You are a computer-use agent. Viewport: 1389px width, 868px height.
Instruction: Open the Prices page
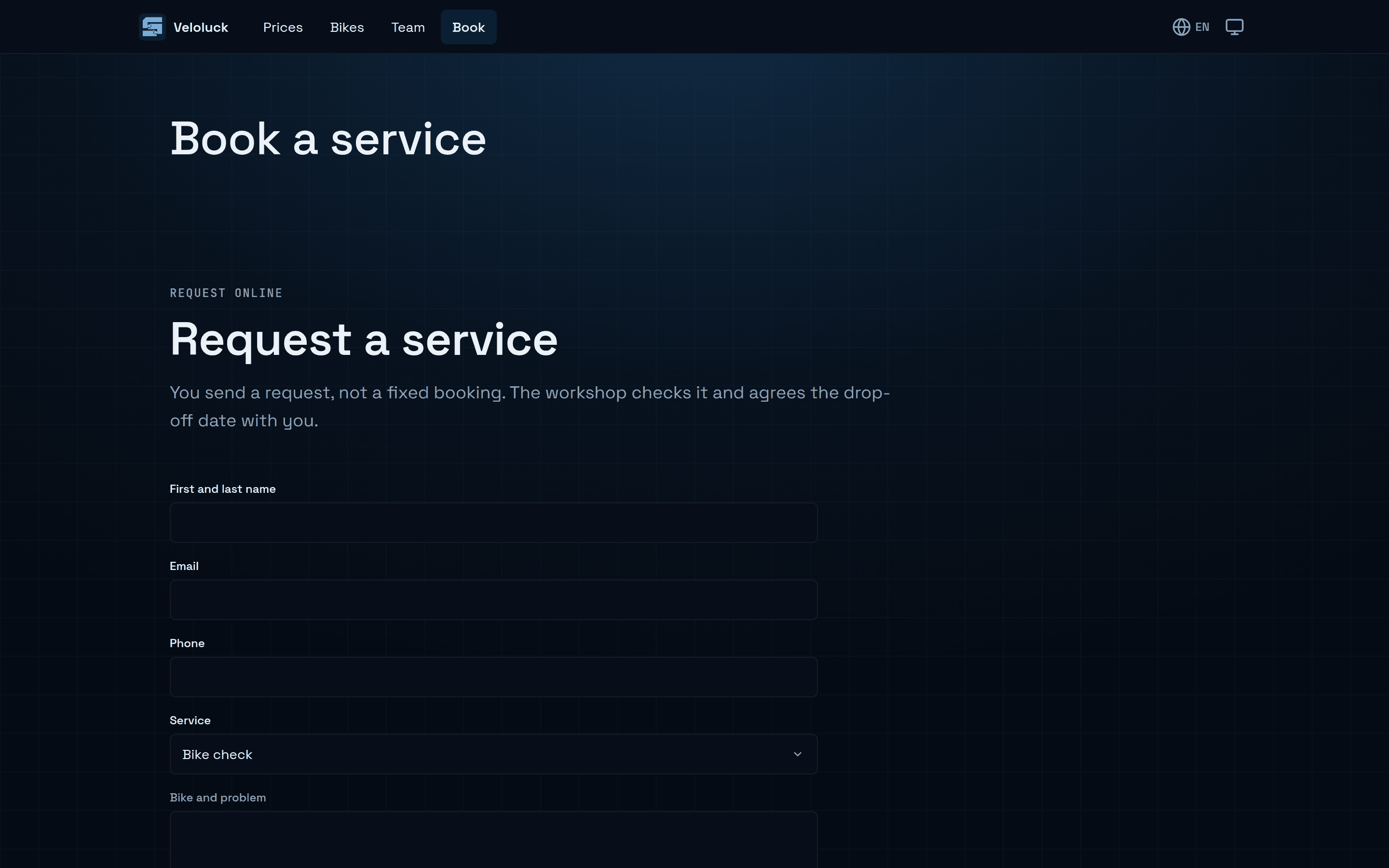(283, 27)
